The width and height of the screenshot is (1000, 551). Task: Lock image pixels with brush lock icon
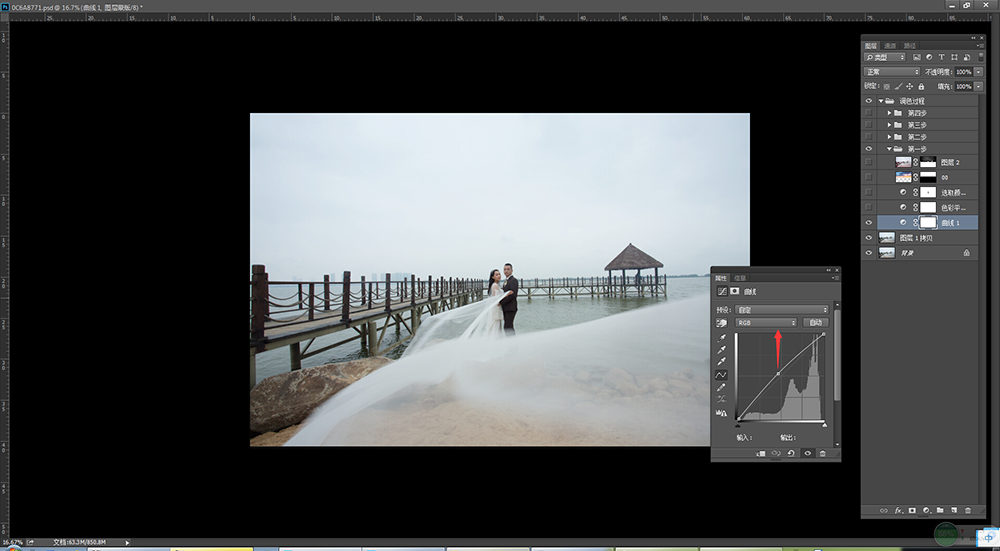point(899,86)
